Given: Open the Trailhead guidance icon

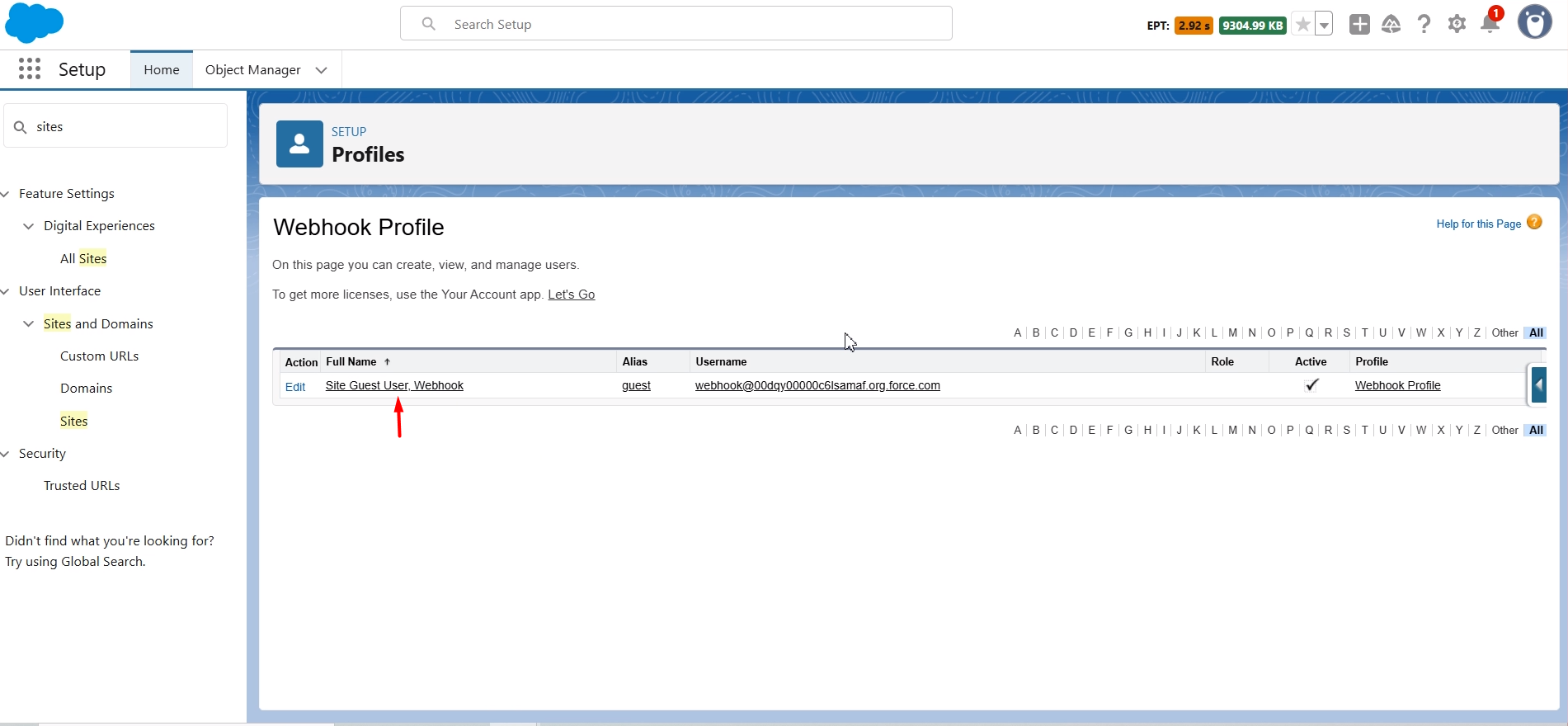Looking at the screenshot, I should point(1391,25).
